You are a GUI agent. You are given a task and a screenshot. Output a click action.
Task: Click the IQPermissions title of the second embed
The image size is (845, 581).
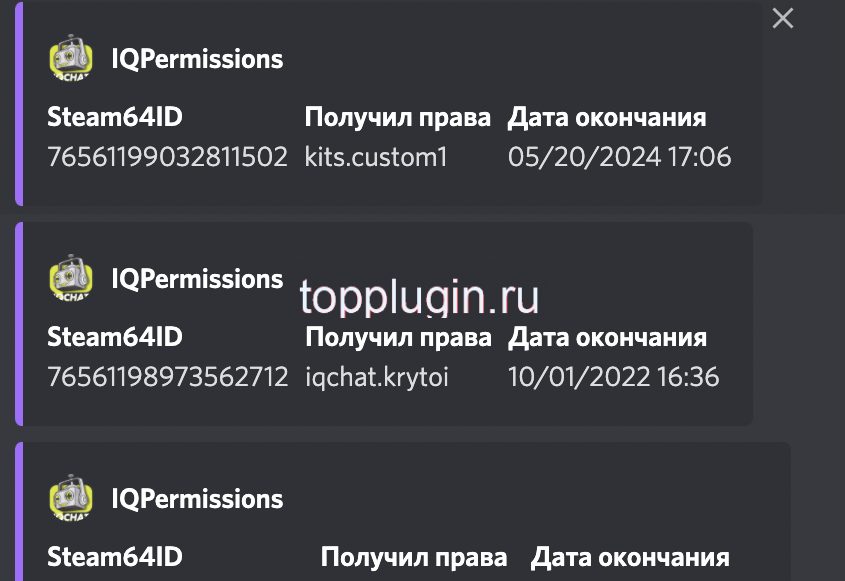coord(196,280)
